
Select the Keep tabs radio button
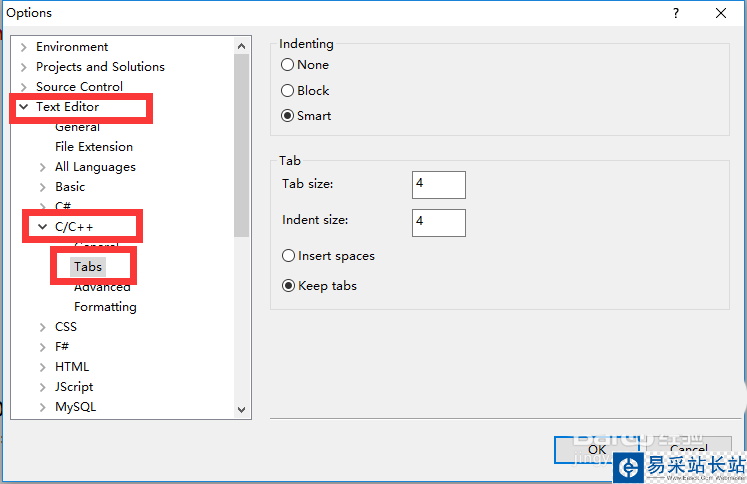pyautogui.click(x=289, y=286)
